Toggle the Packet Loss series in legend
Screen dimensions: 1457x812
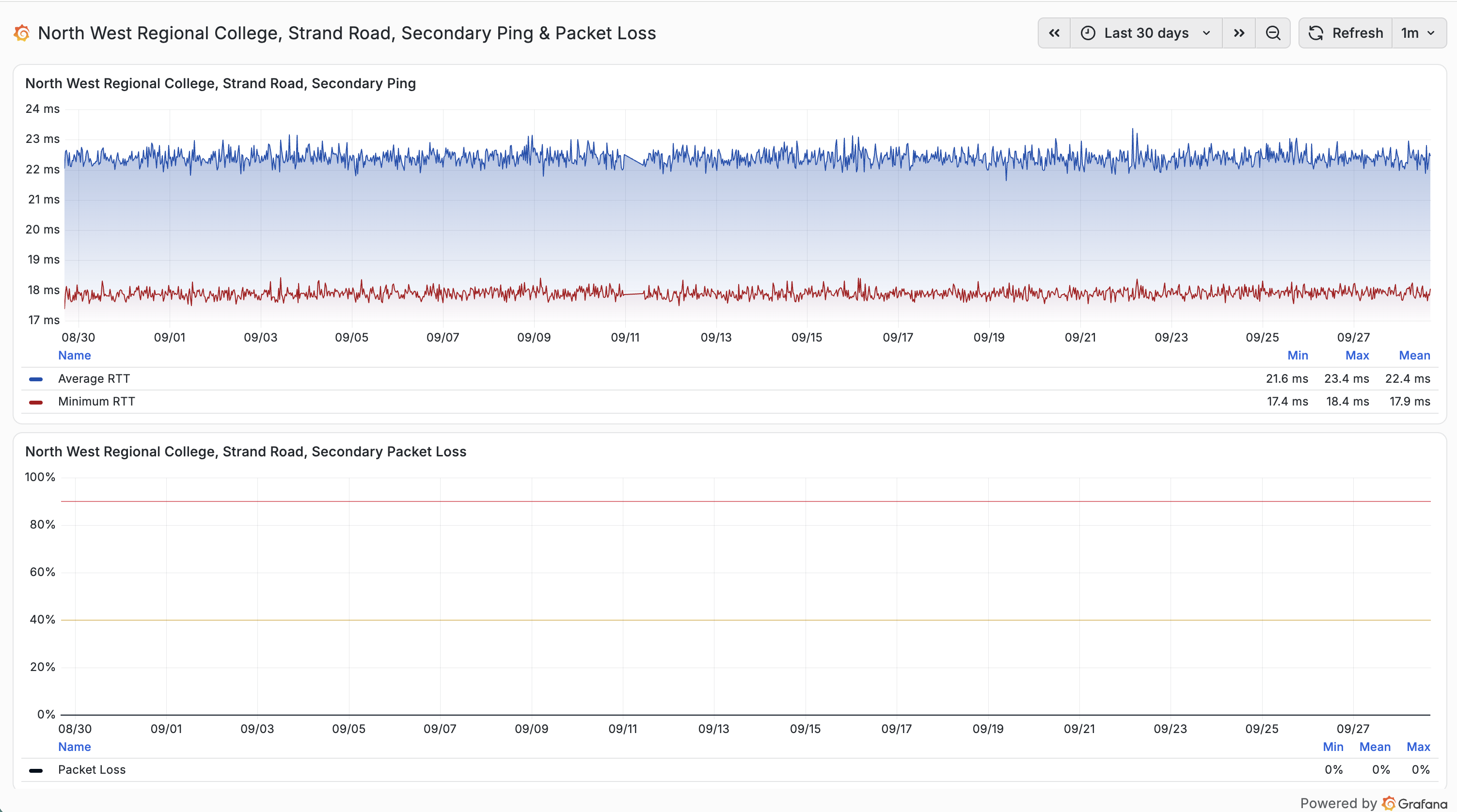(92, 769)
